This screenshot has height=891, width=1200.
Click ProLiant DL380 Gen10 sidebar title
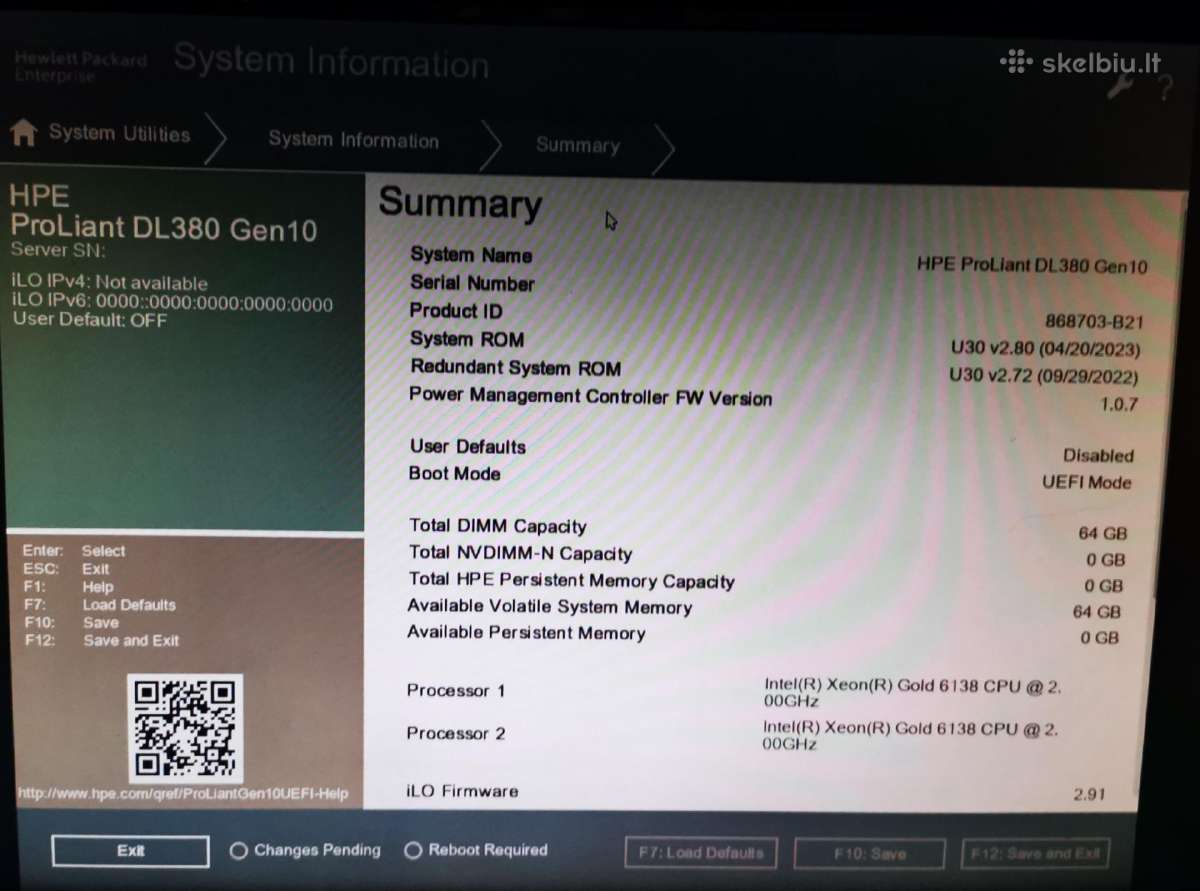coord(164,228)
